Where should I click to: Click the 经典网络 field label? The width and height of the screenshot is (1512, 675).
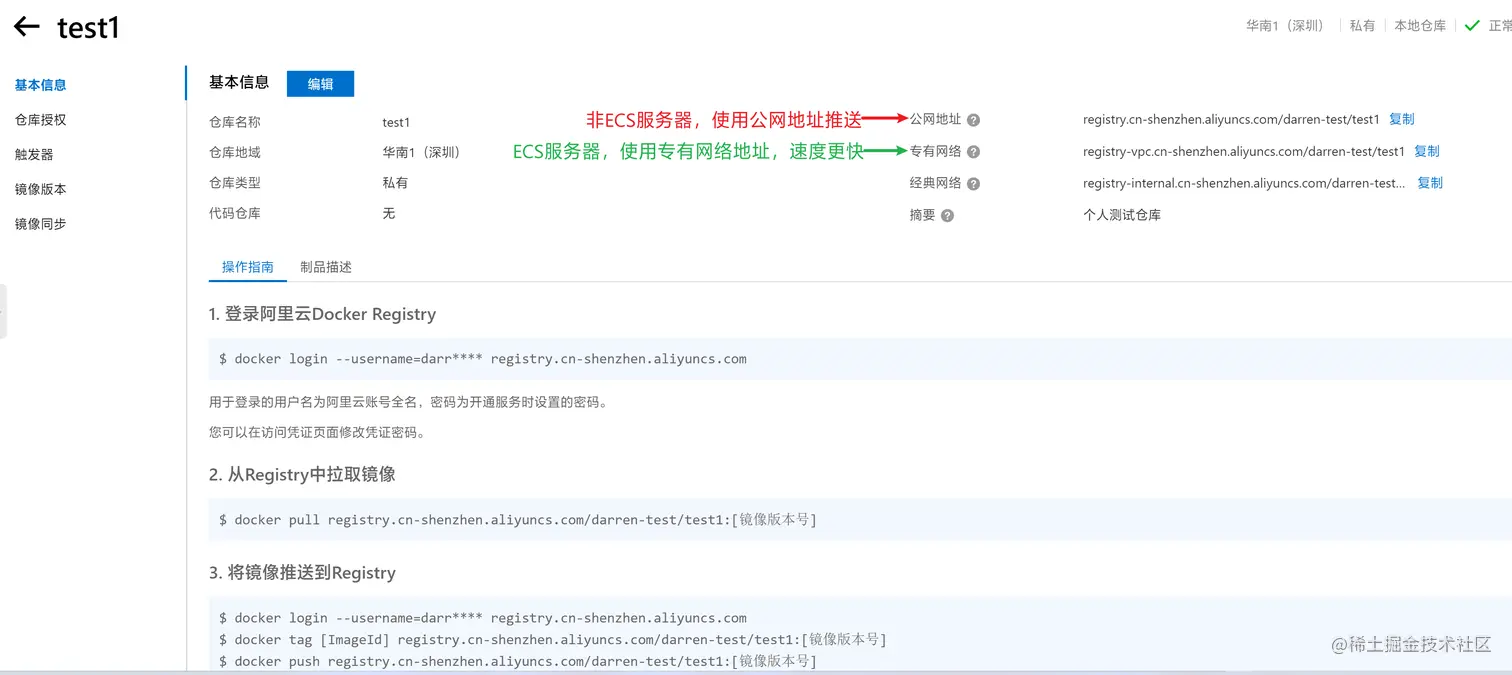pyautogui.click(x=935, y=183)
